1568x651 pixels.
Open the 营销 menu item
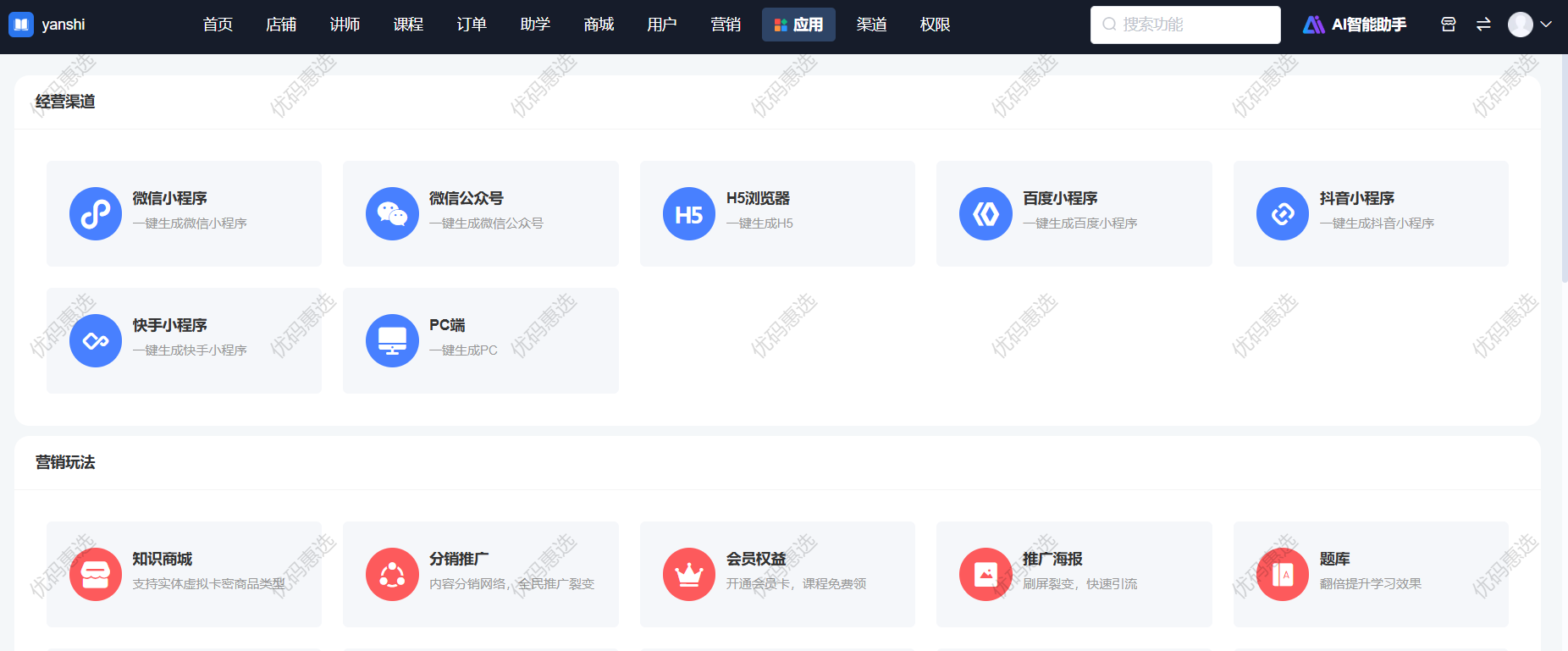click(726, 25)
